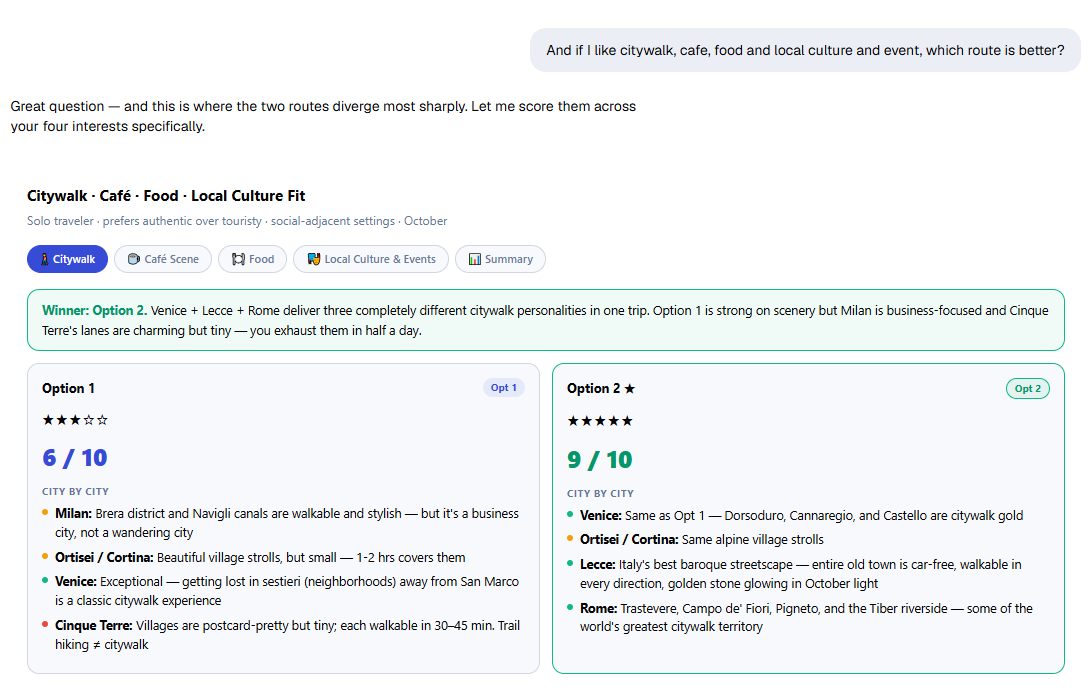
Task: Click the Opt 1 badge
Action: (x=504, y=388)
